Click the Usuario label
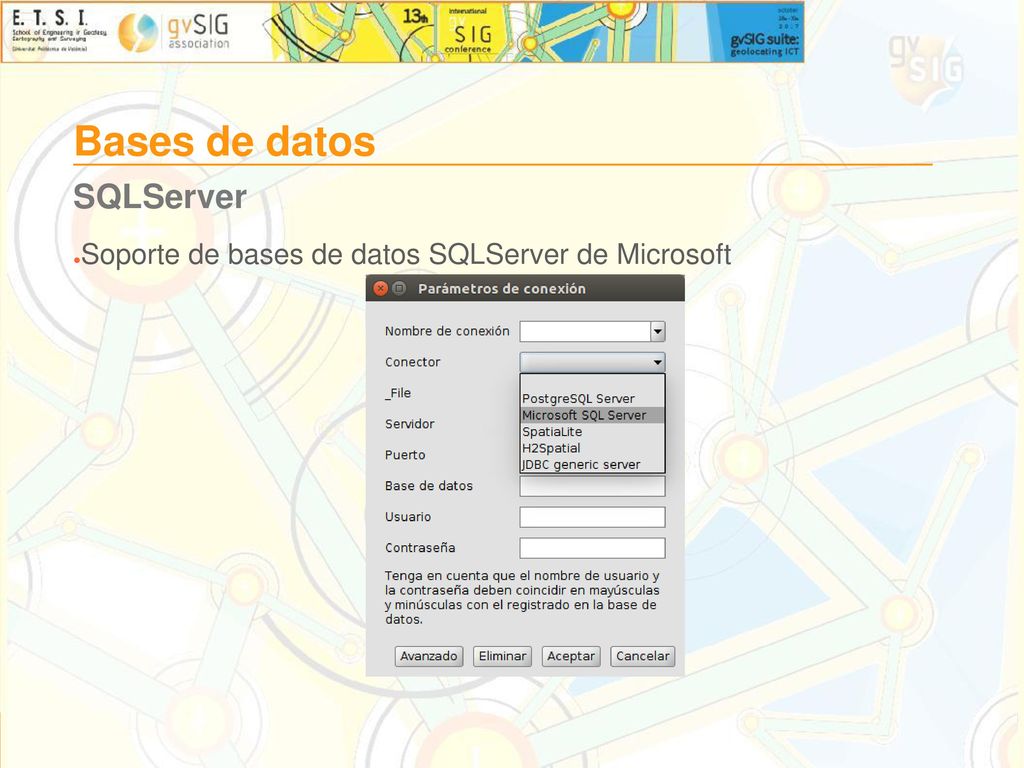This screenshot has width=1024, height=768. click(408, 517)
